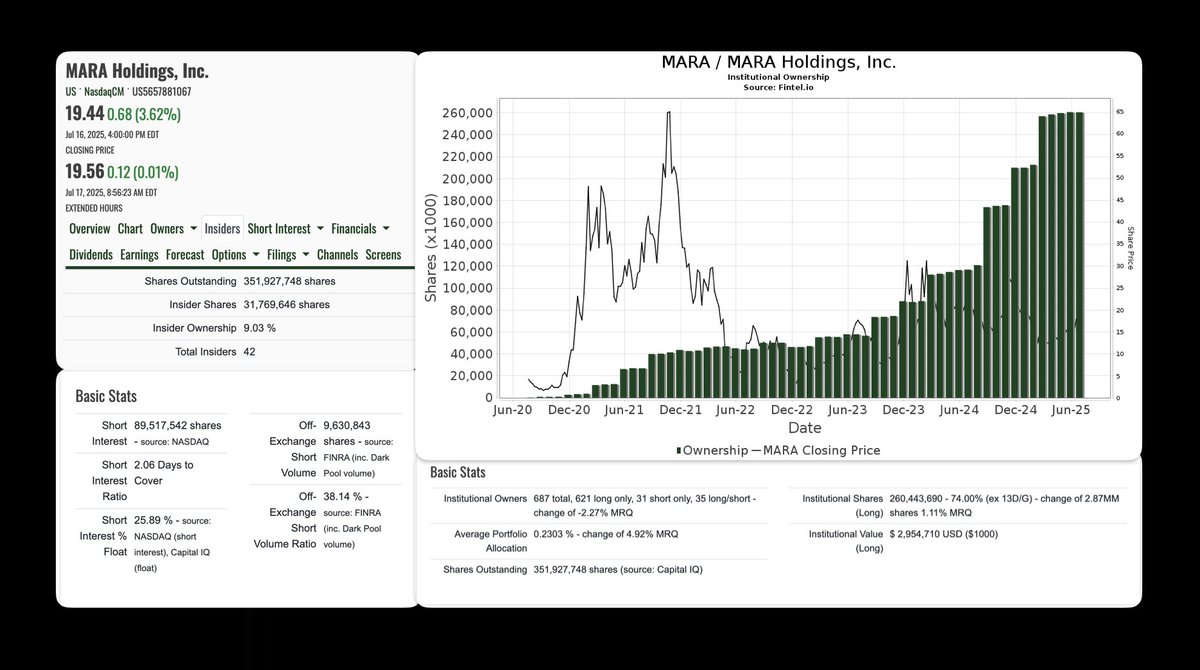1200x670 pixels.
Task: Select the Insiders tab
Action: click(222, 229)
